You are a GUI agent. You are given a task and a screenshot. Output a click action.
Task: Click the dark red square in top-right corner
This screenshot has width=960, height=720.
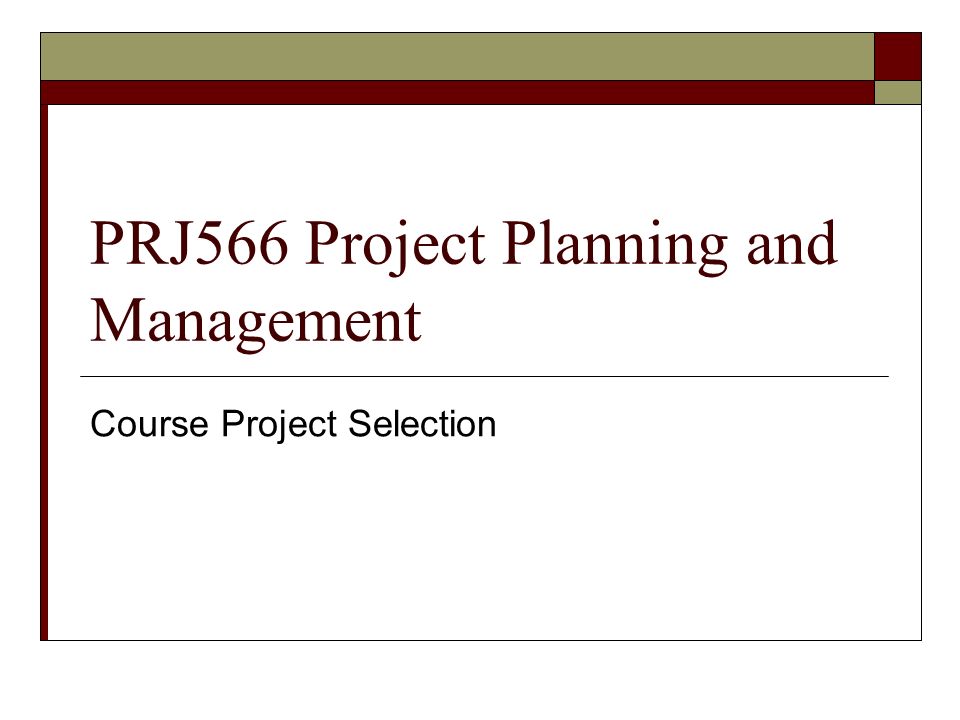point(898,56)
